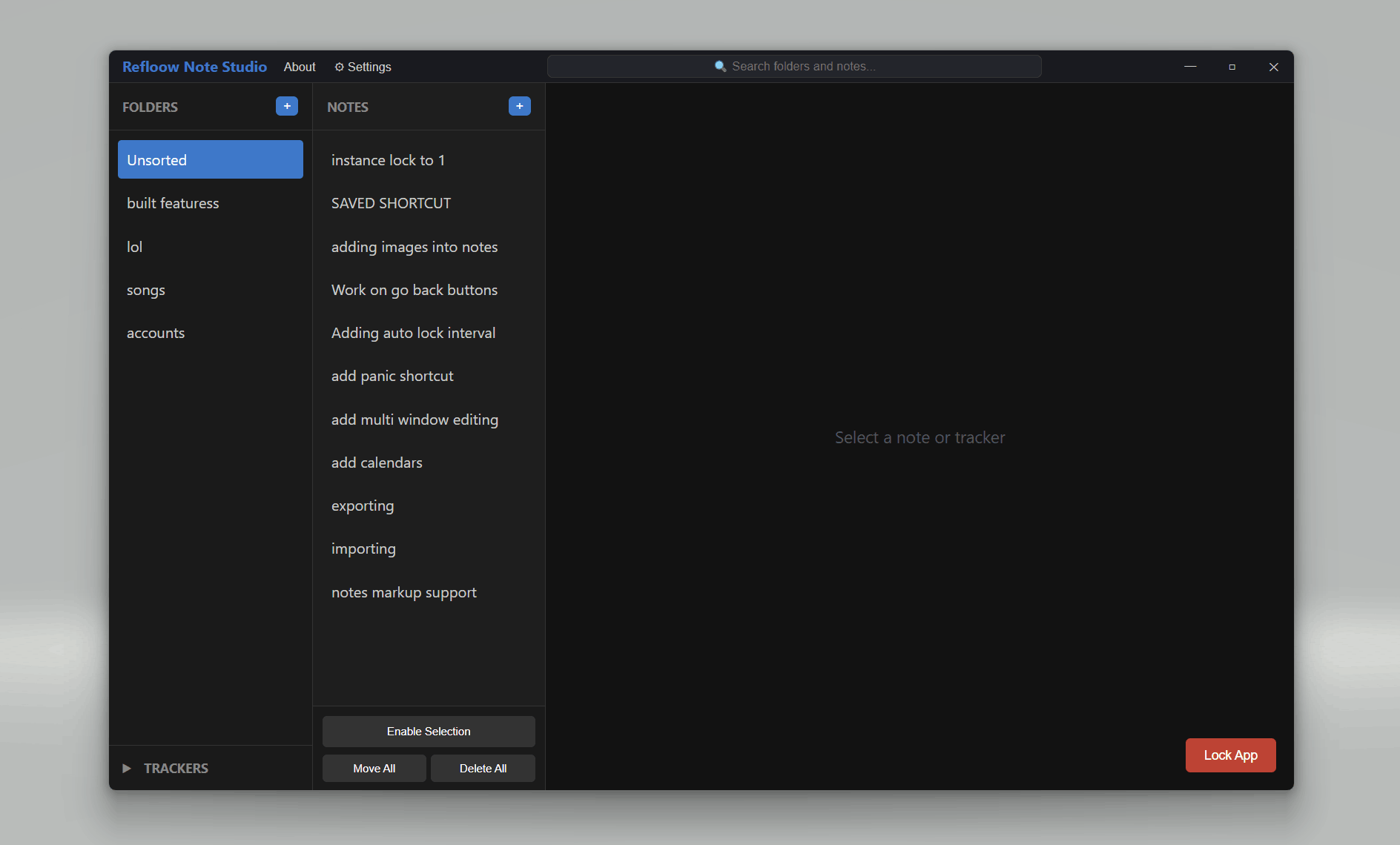1400x845 pixels.
Task: Open the About menu item
Action: click(x=299, y=67)
